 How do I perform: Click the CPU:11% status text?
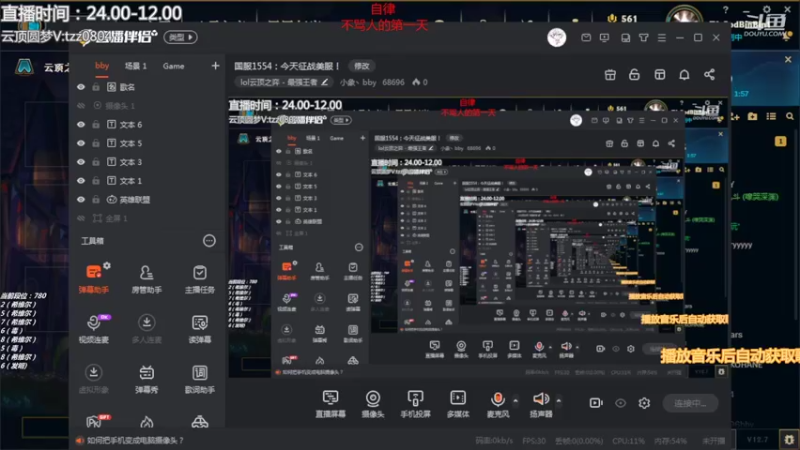pos(630,440)
